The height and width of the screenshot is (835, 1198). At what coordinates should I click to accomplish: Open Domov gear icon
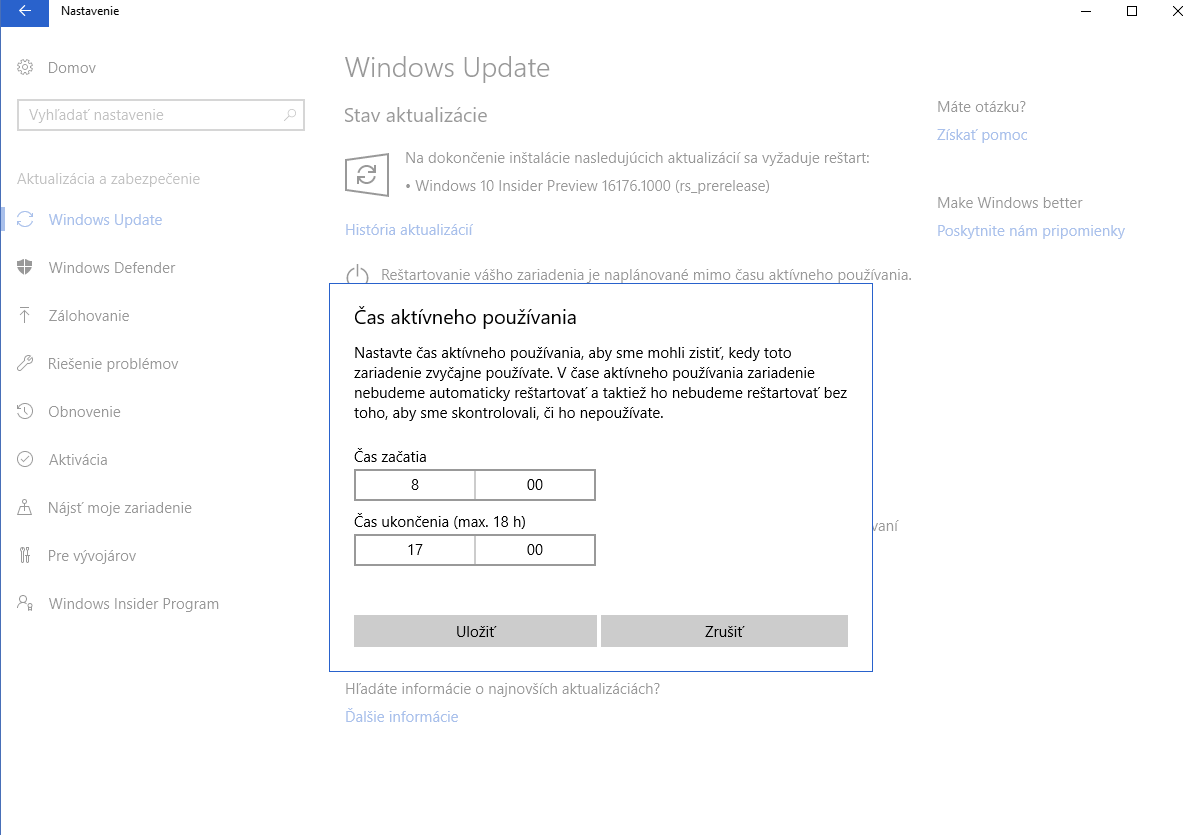(x=25, y=67)
